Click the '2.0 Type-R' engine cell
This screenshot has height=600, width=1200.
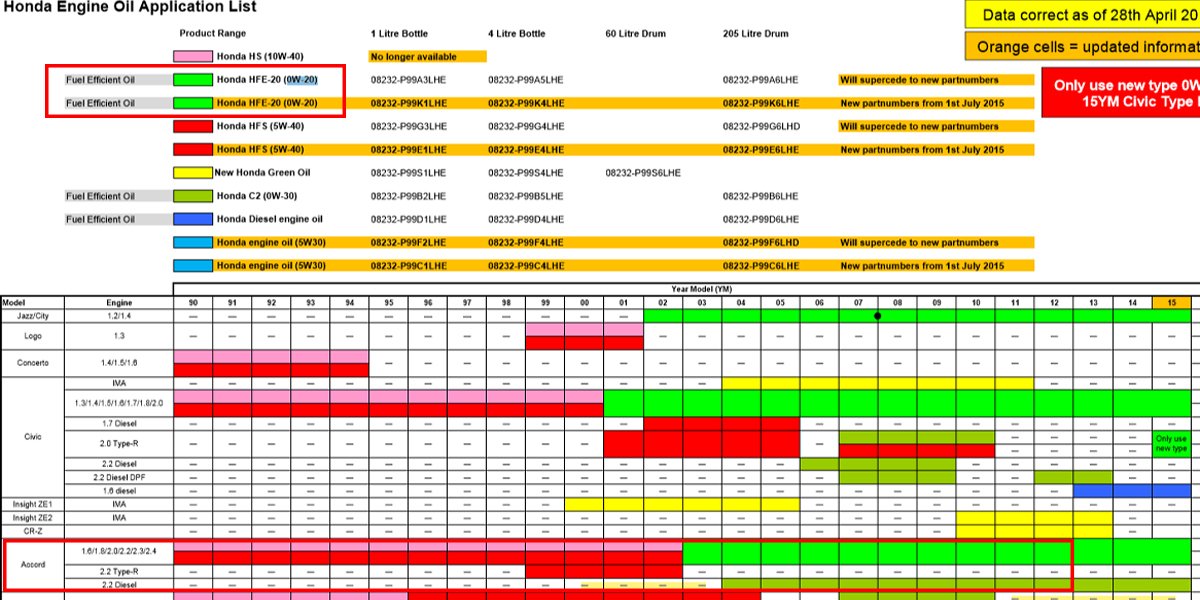pos(119,444)
